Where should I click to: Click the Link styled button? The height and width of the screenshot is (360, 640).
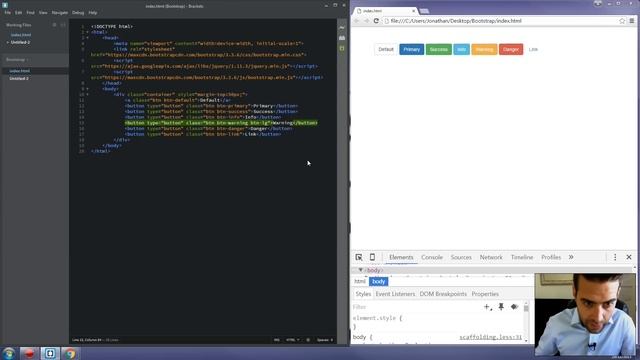[533, 49]
